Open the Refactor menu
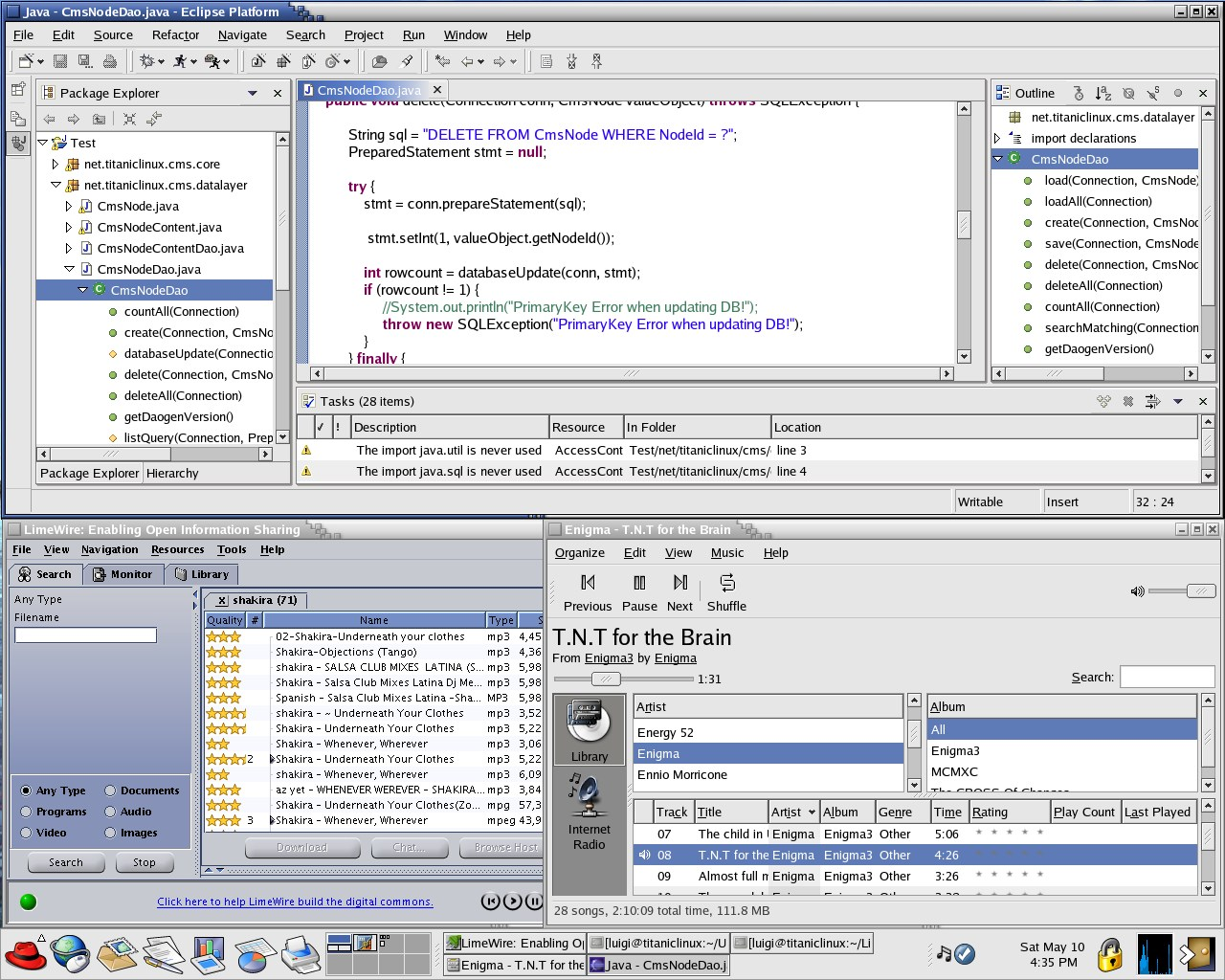 [x=175, y=35]
